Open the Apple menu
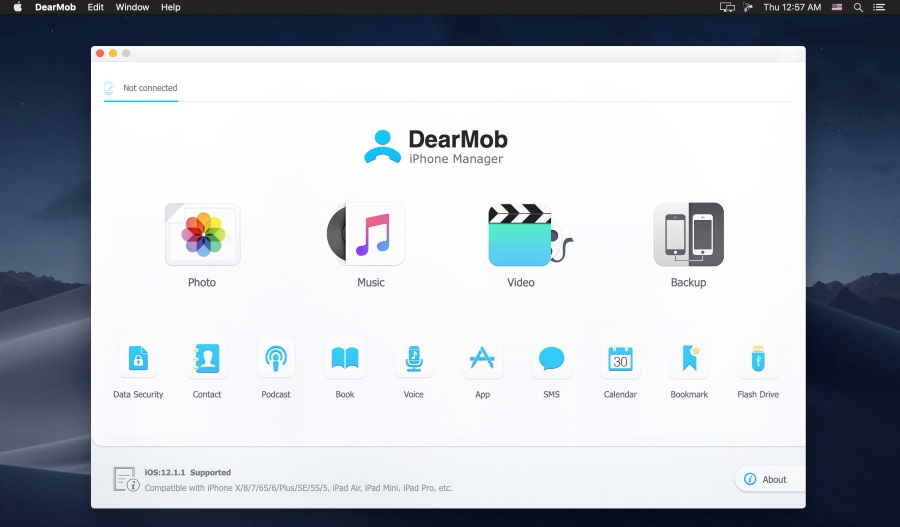This screenshot has width=900, height=527. [x=18, y=7]
